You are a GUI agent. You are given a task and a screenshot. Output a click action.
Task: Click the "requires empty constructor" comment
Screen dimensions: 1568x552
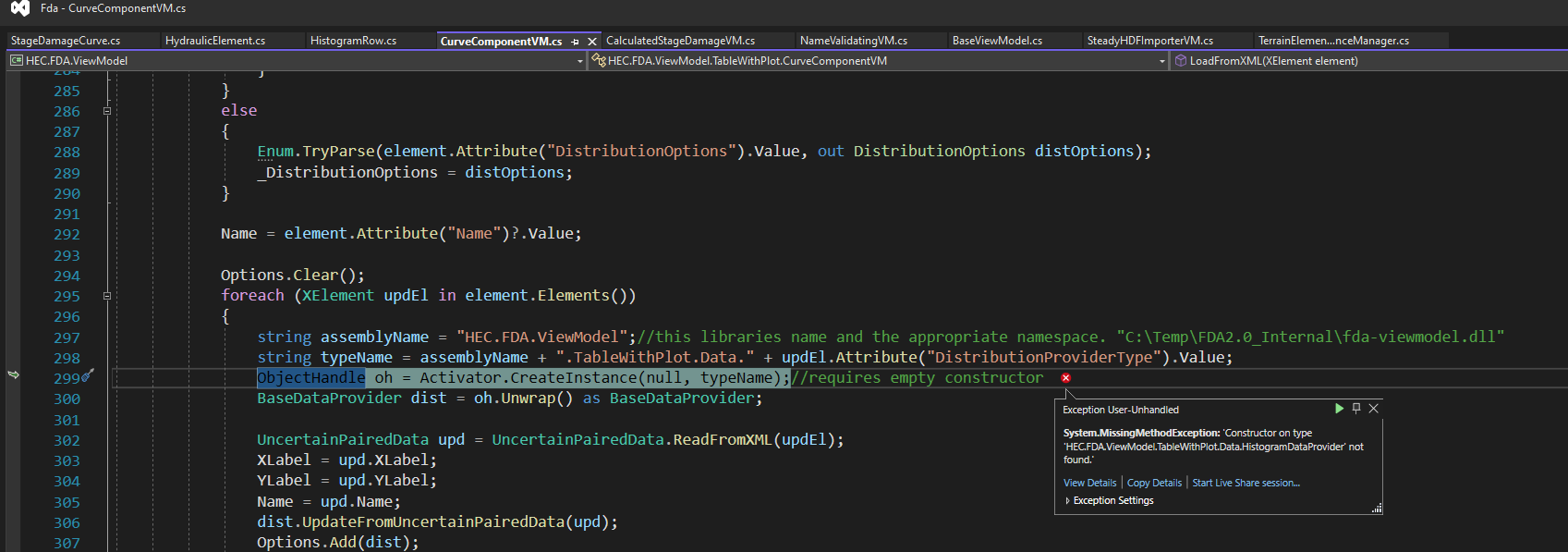[x=917, y=377]
